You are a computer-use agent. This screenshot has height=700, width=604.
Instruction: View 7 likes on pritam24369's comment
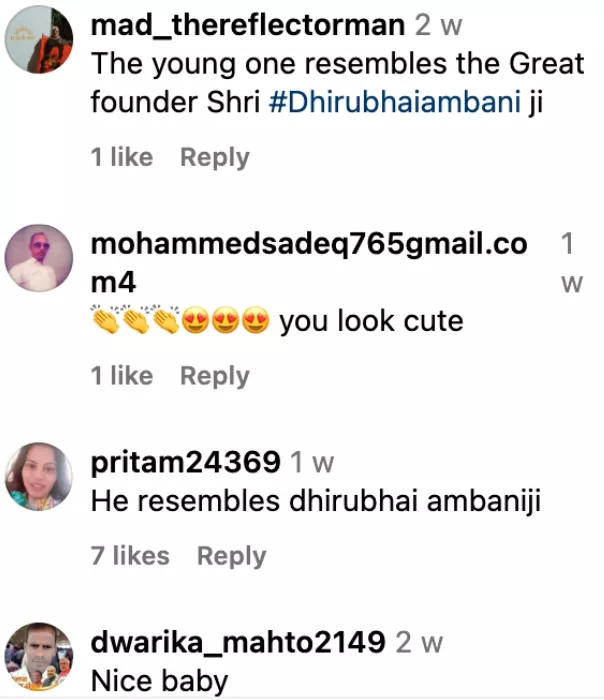130,556
